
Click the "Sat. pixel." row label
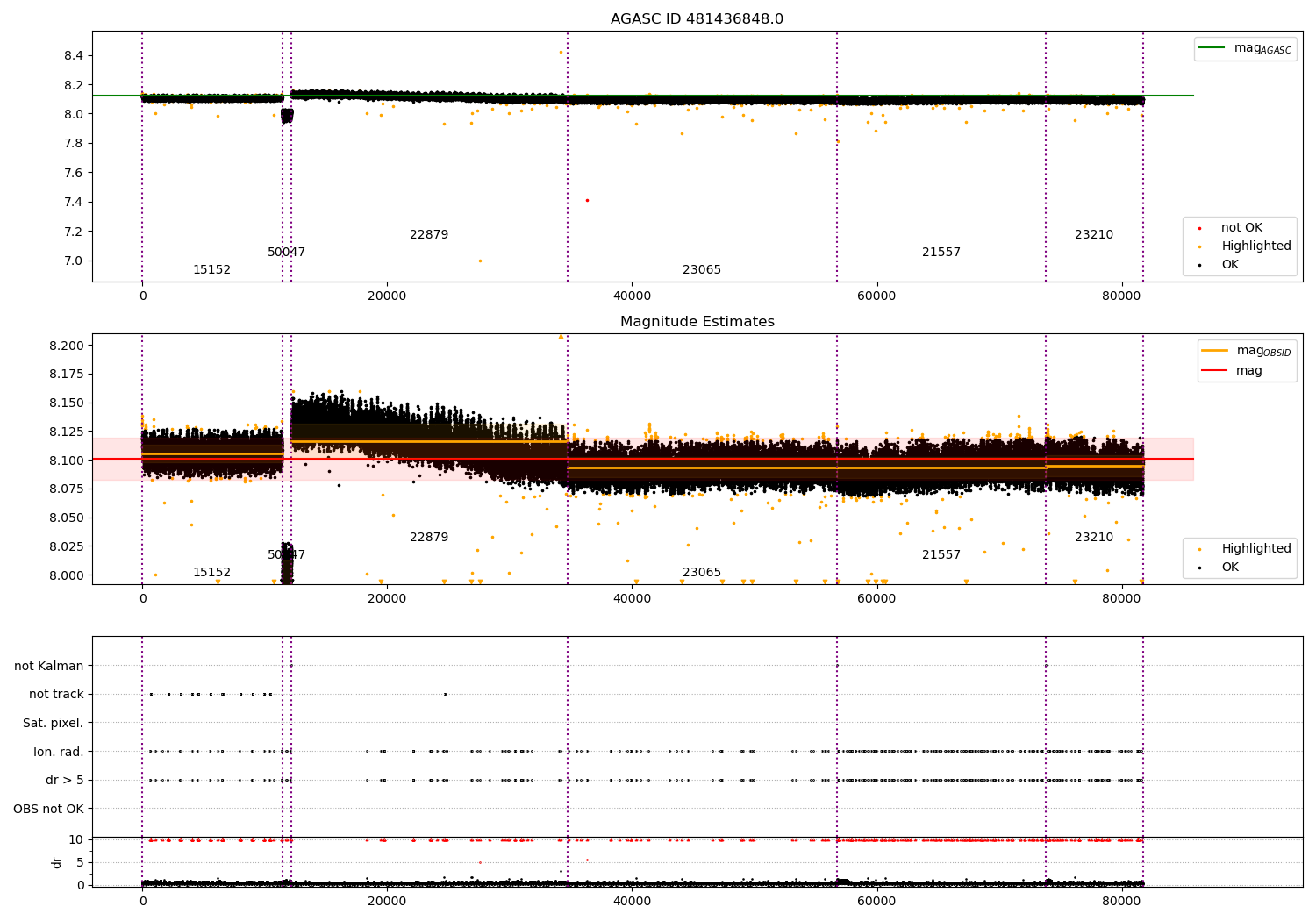coord(53,724)
